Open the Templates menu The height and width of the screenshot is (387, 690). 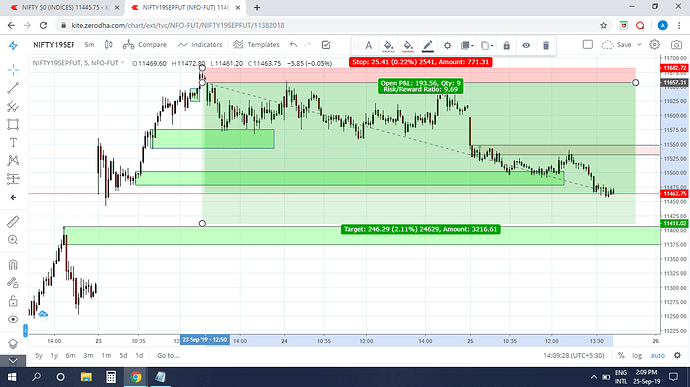(257, 44)
